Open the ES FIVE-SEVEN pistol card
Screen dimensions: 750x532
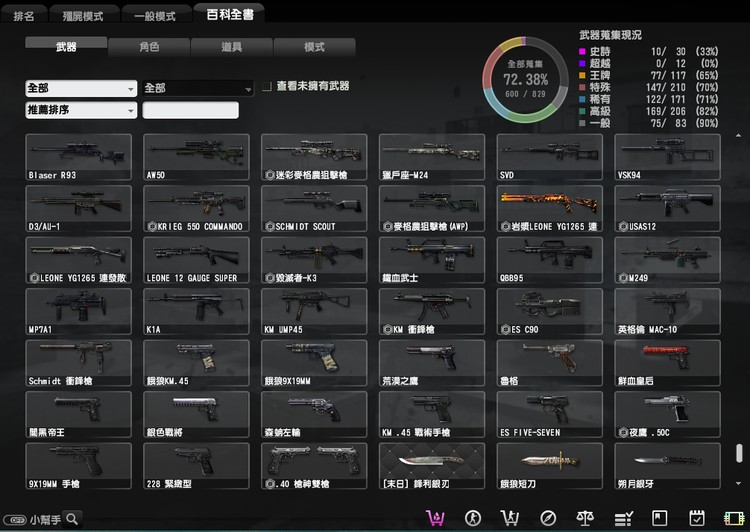tap(550, 414)
